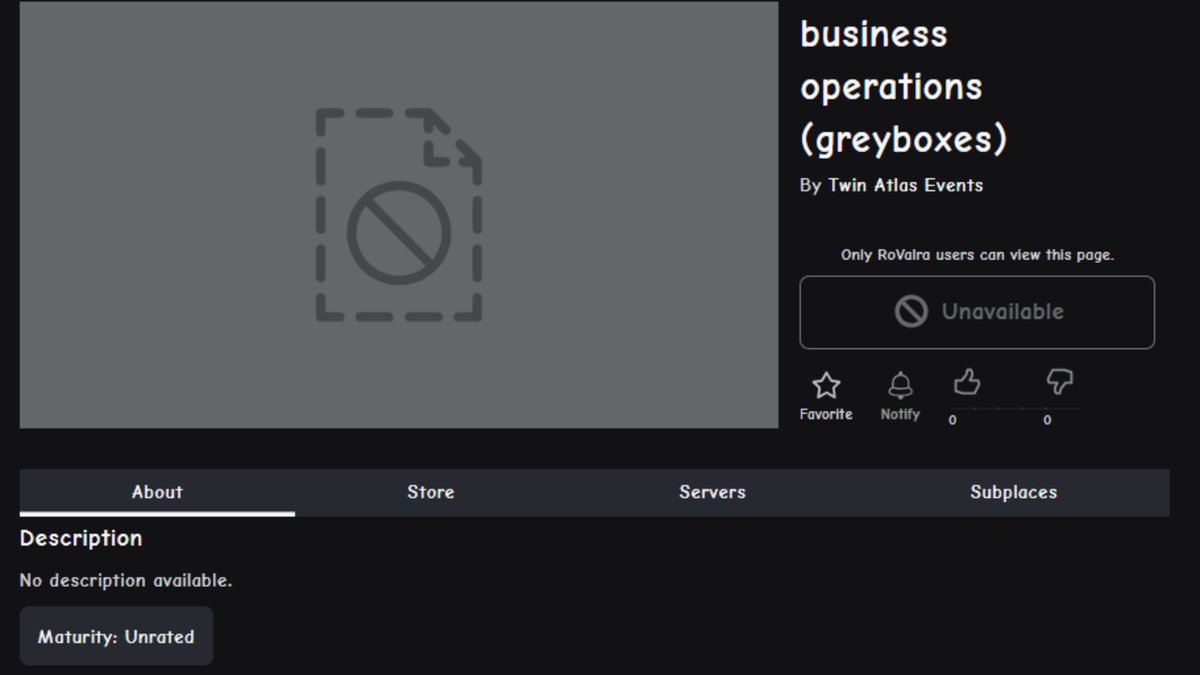
Task: Click the Maturity: Unrated badge
Action: pos(116,636)
